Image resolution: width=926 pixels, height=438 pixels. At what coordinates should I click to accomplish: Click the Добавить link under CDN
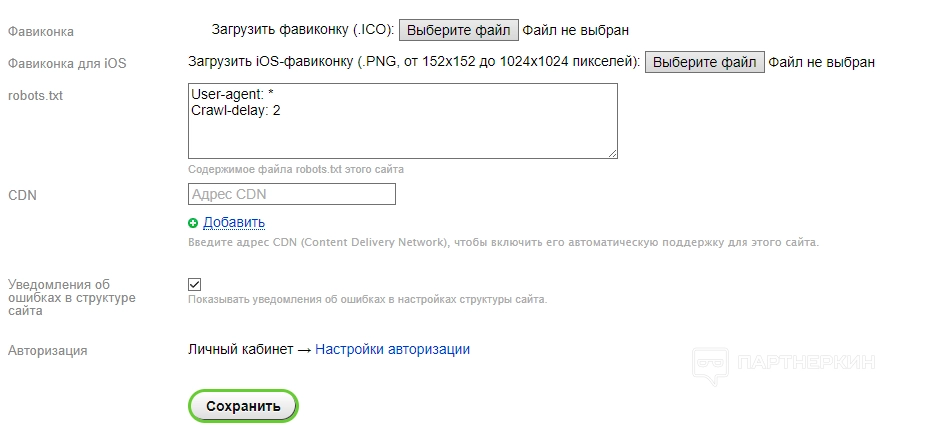click(x=234, y=222)
